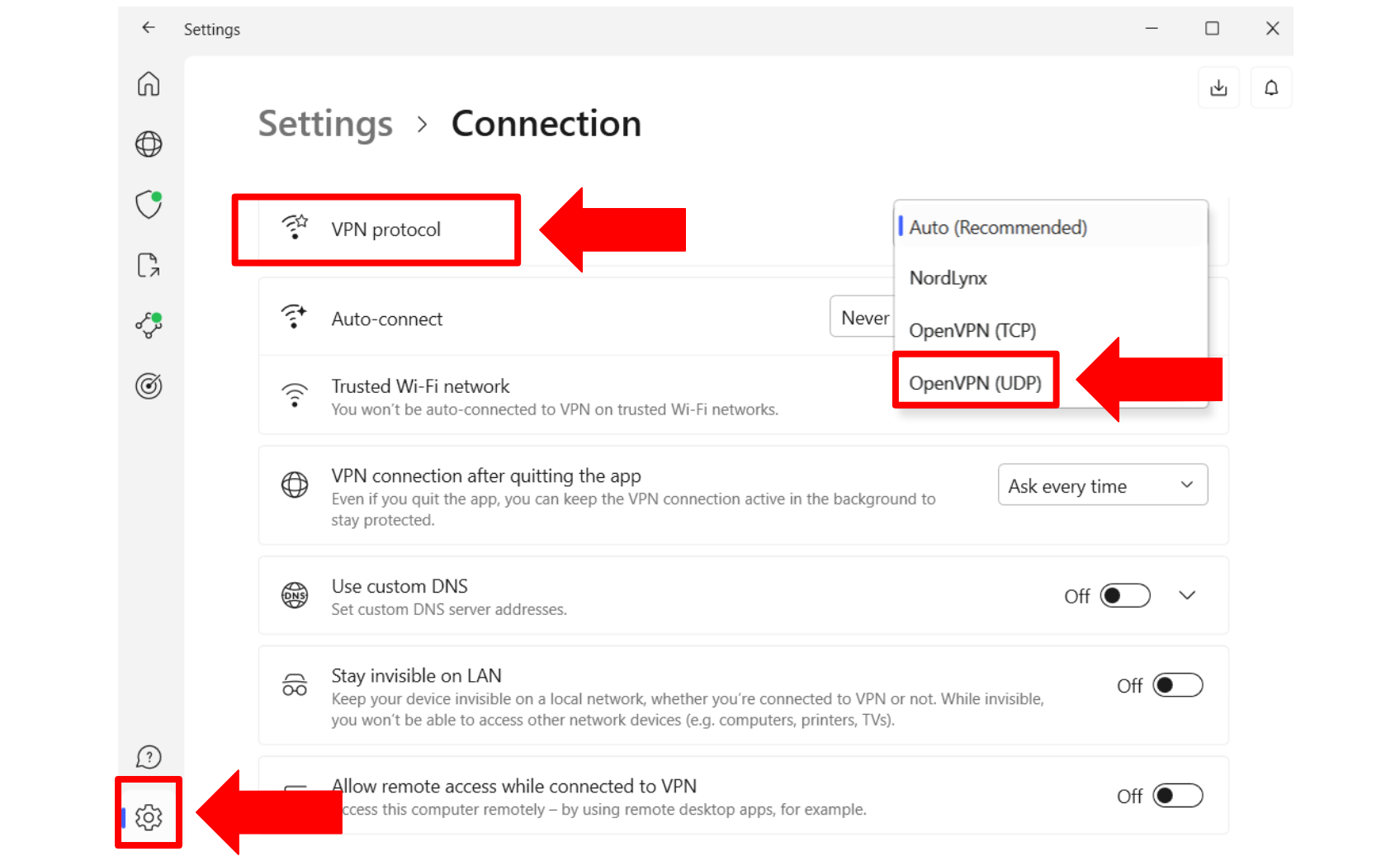Maximize the Settings window
This screenshot has width=1400, height=861.
1212,28
